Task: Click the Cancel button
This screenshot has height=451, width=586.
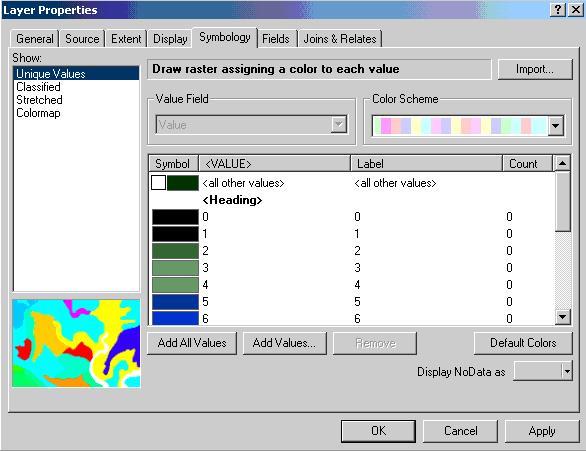Action: pos(460,431)
